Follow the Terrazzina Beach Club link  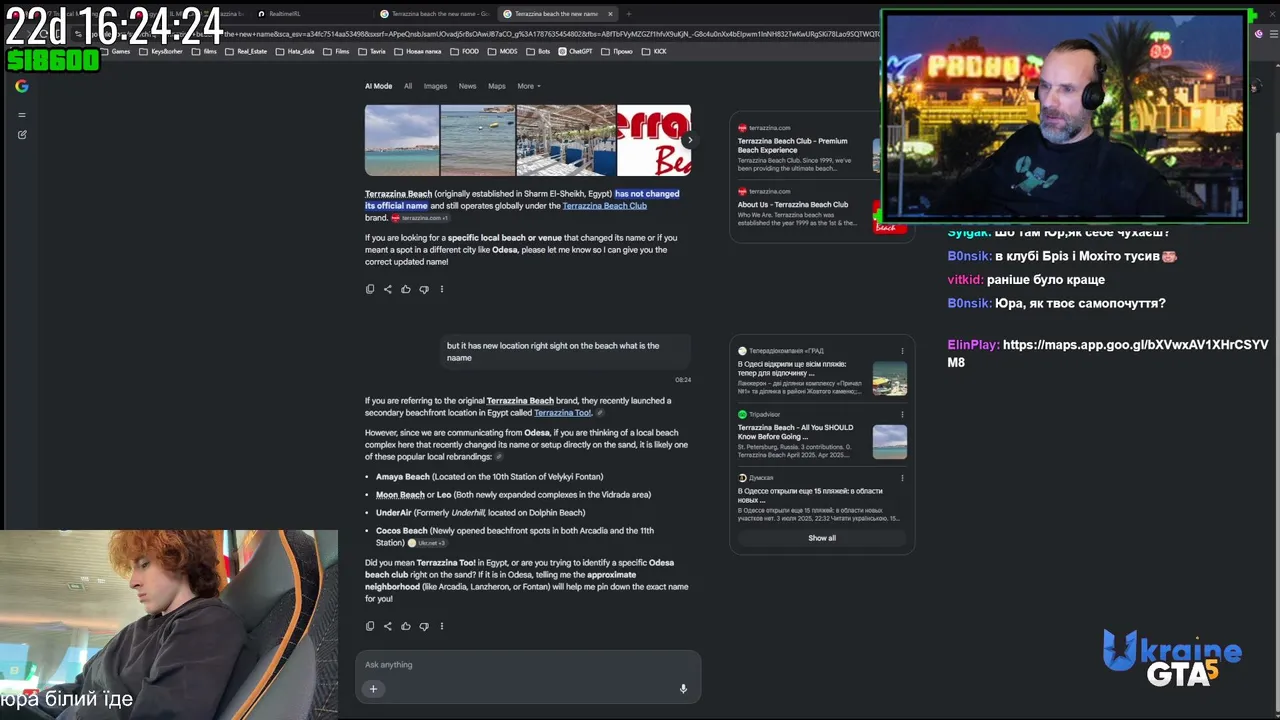click(604, 206)
